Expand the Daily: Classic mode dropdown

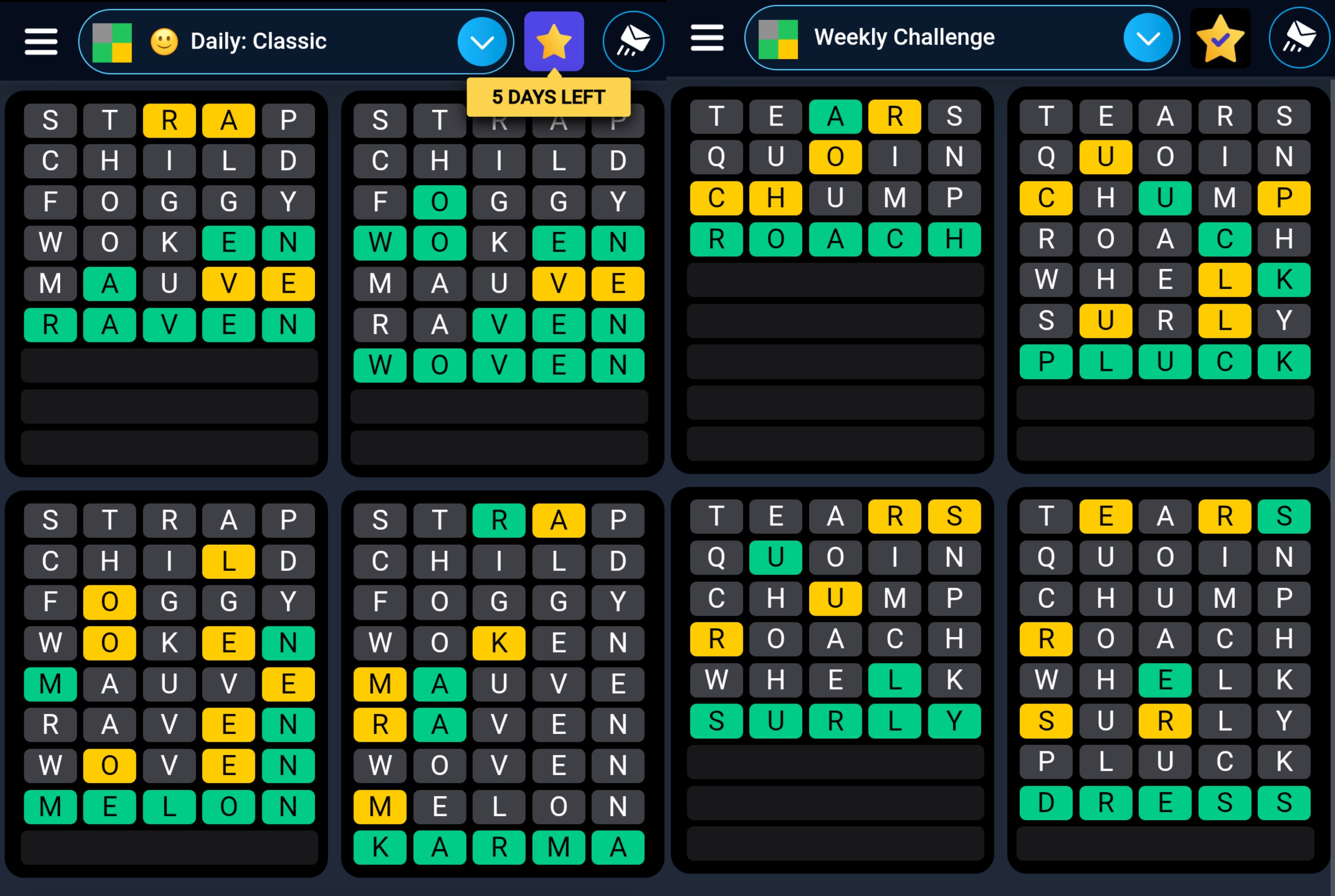coord(482,42)
